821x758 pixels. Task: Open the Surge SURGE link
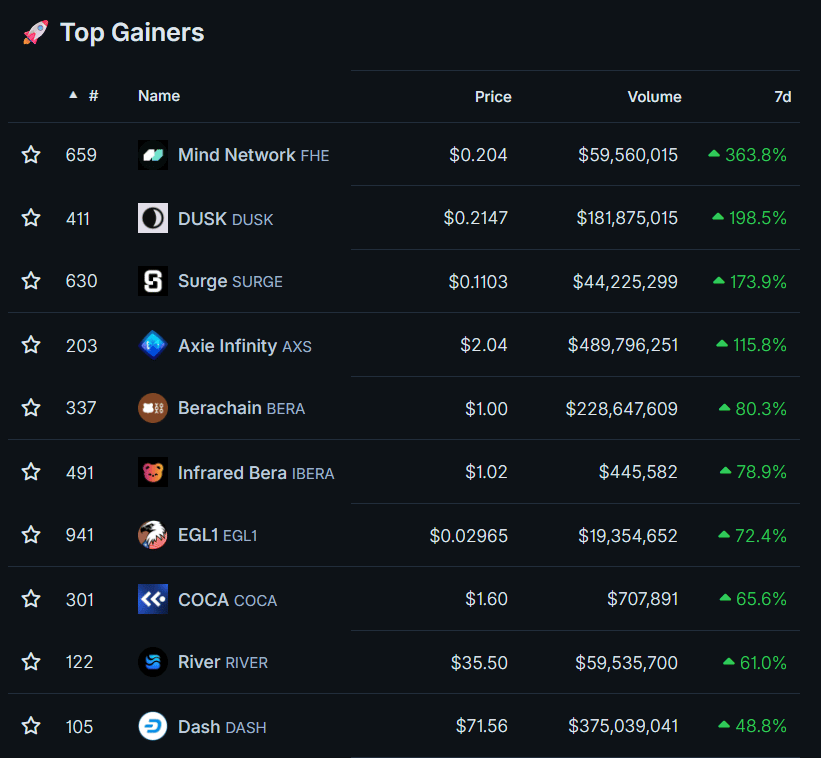click(x=230, y=282)
